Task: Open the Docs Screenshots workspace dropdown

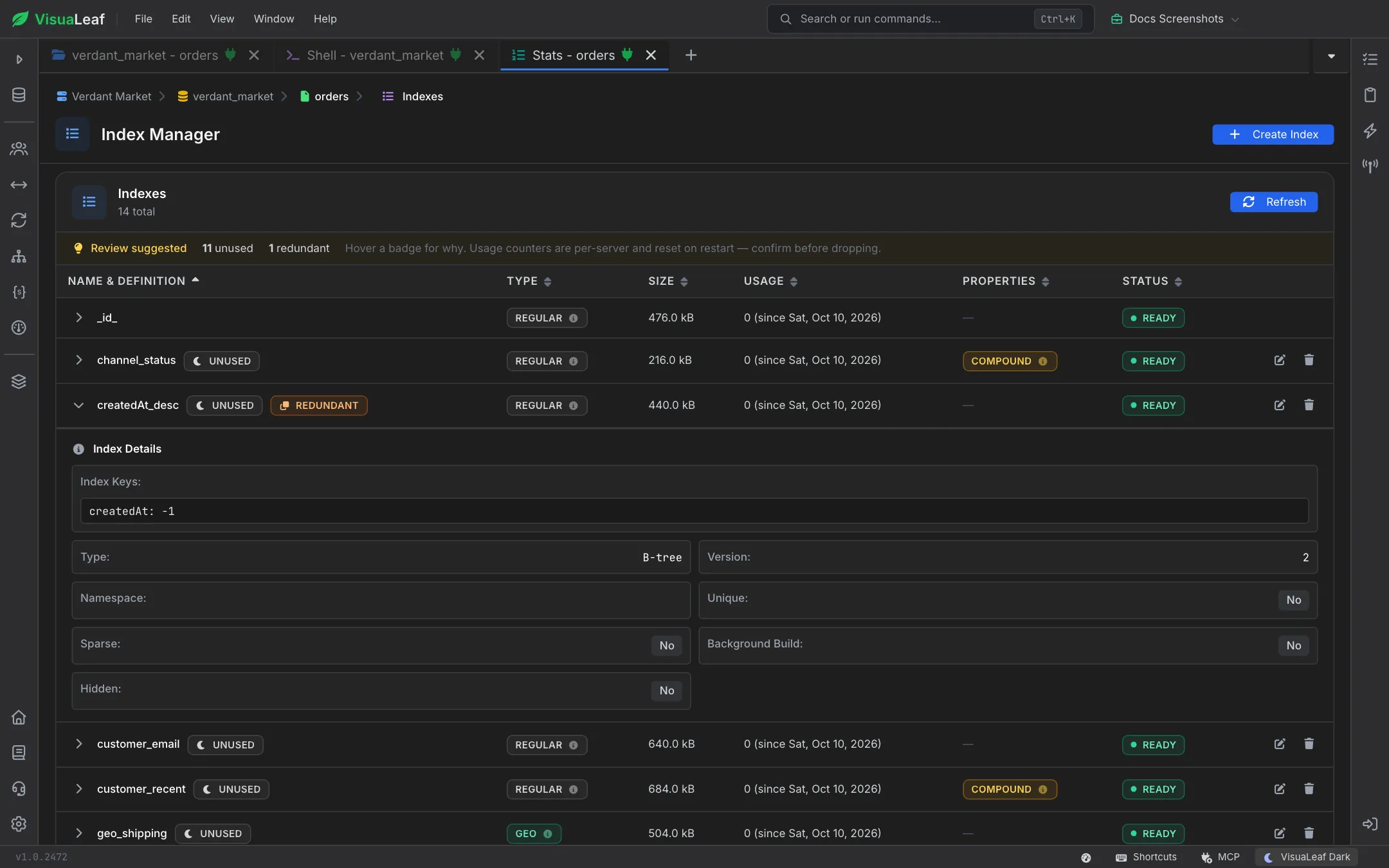Action: tap(1175, 19)
